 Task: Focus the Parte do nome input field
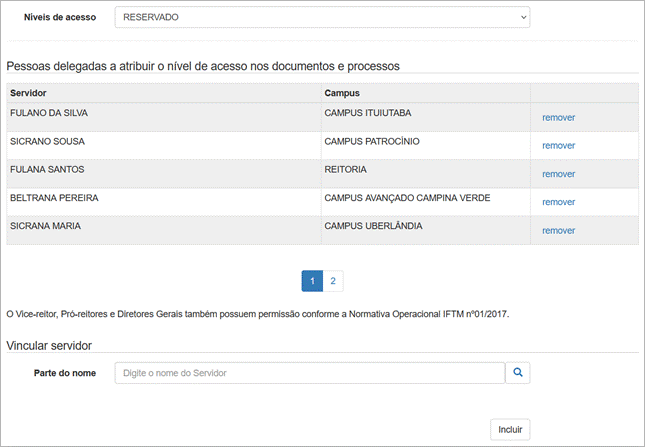click(x=309, y=373)
